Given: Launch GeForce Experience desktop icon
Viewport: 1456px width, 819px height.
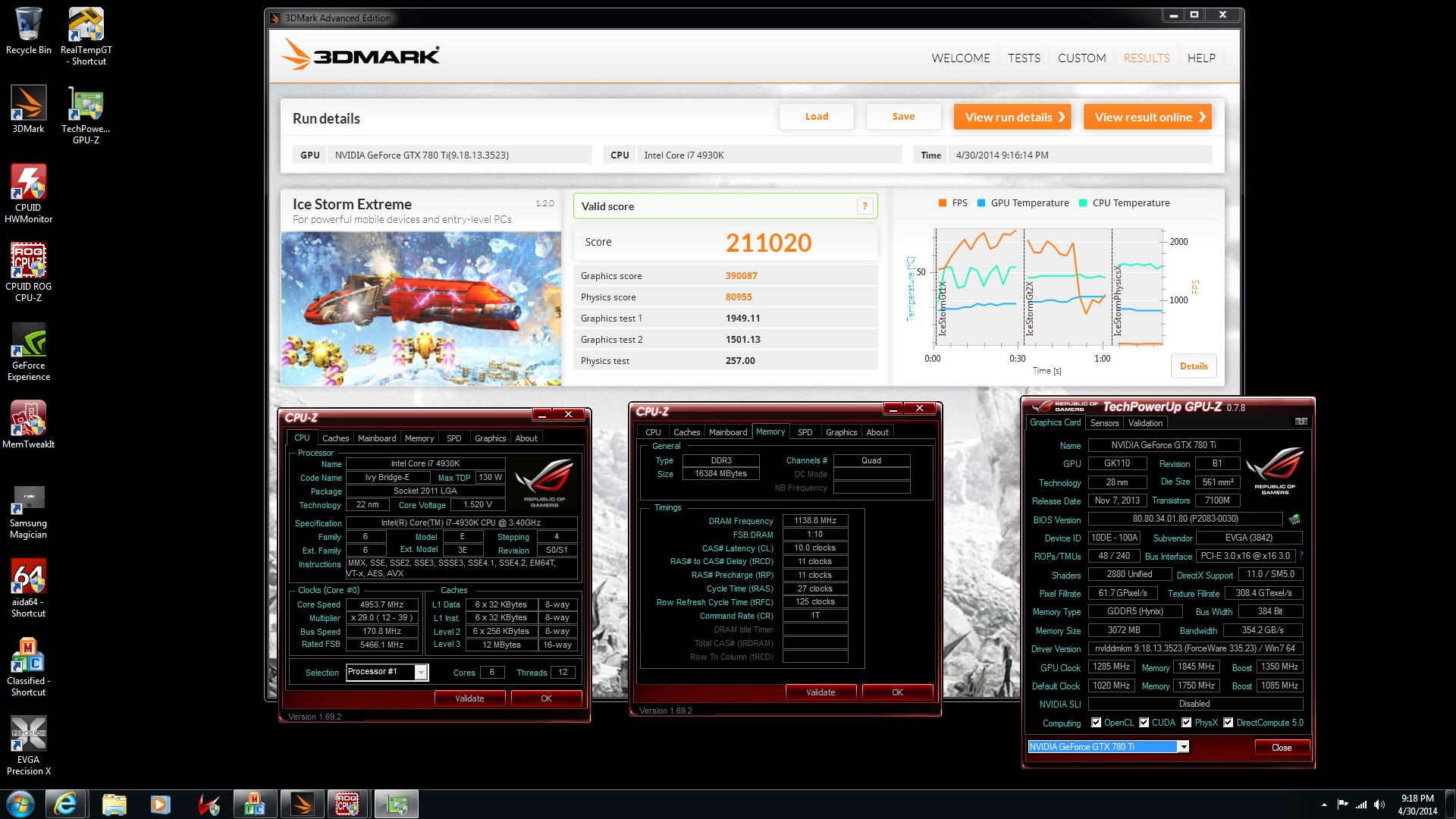Looking at the screenshot, I should (x=28, y=351).
